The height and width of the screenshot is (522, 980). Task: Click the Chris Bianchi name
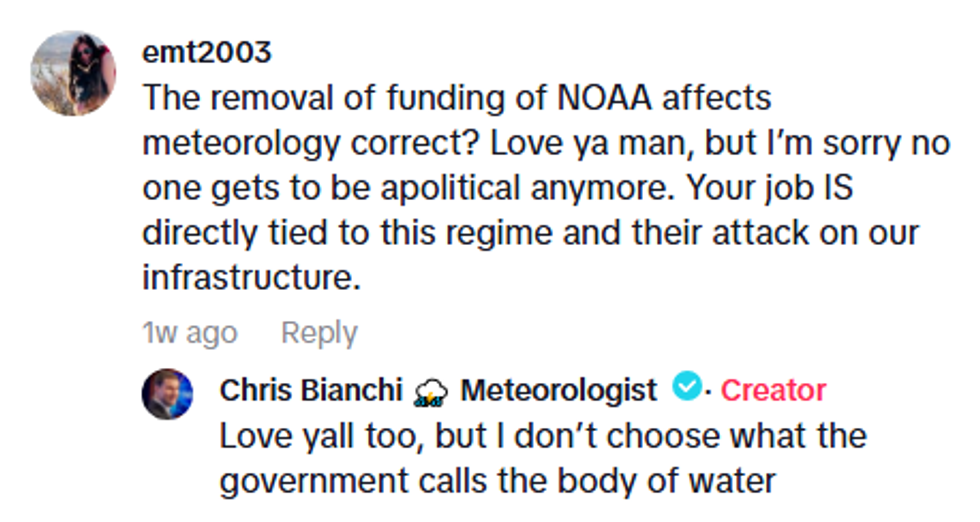[312, 390]
